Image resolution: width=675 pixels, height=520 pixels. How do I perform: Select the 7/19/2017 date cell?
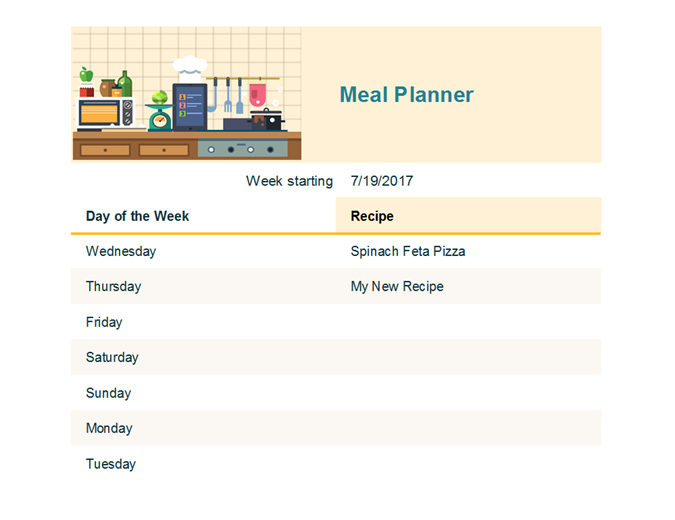[x=382, y=181]
